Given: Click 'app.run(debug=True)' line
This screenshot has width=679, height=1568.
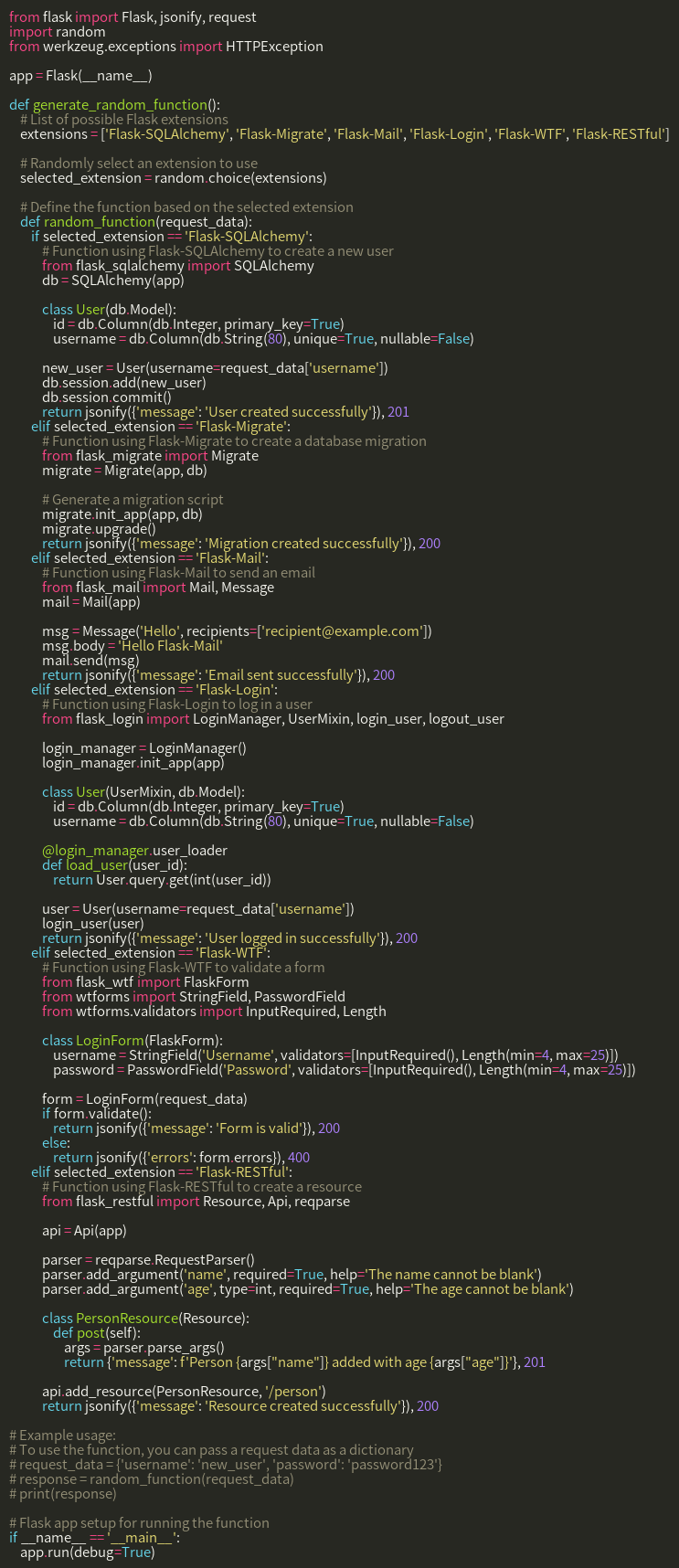Looking at the screenshot, I should point(88,1552).
